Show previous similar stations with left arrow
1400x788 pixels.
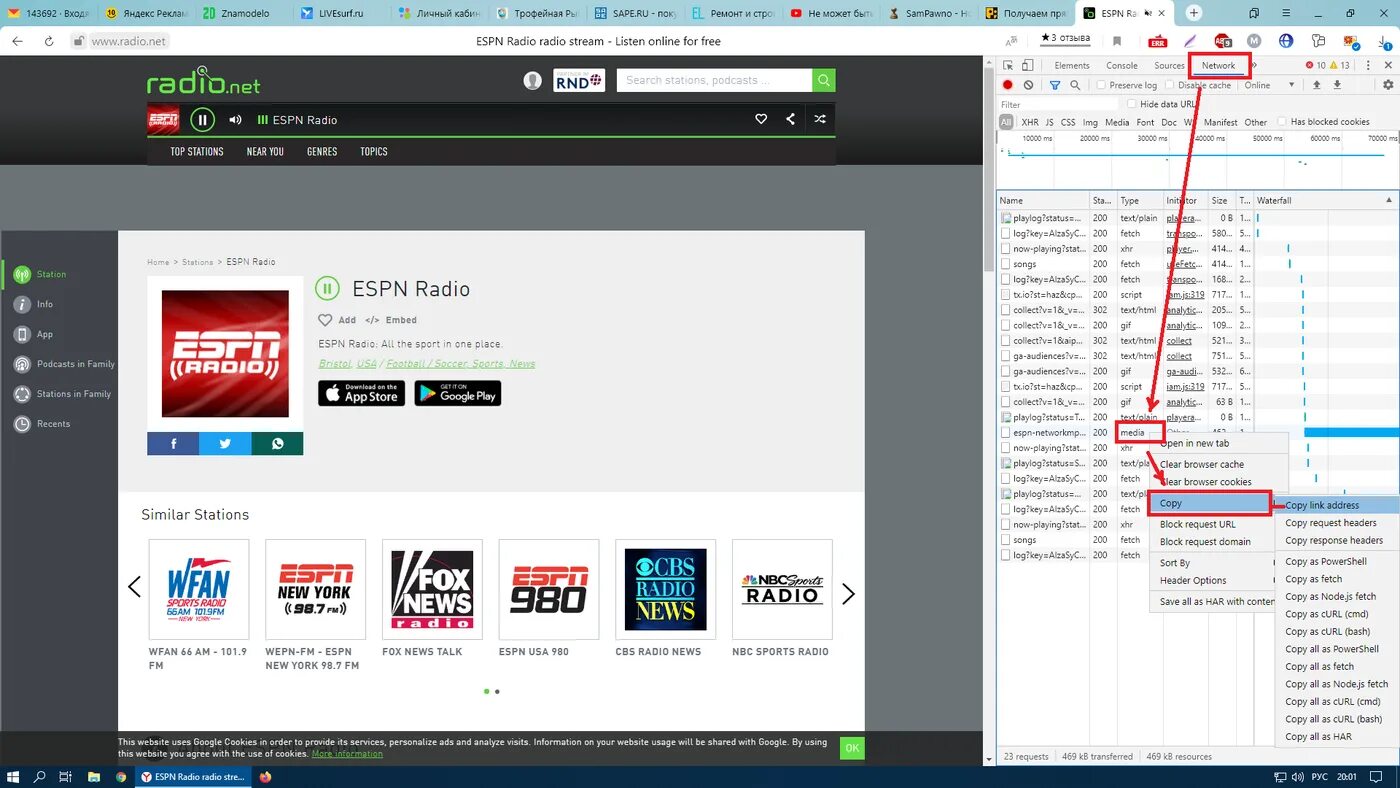tap(134, 587)
